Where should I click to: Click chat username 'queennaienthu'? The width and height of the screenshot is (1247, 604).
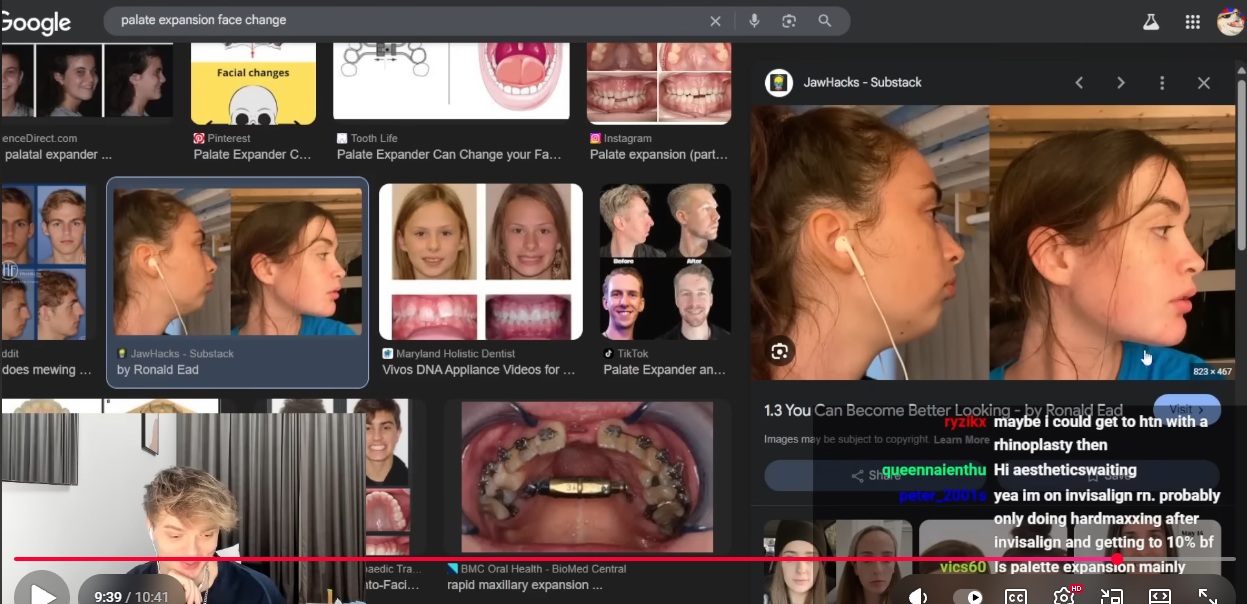click(x=934, y=470)
